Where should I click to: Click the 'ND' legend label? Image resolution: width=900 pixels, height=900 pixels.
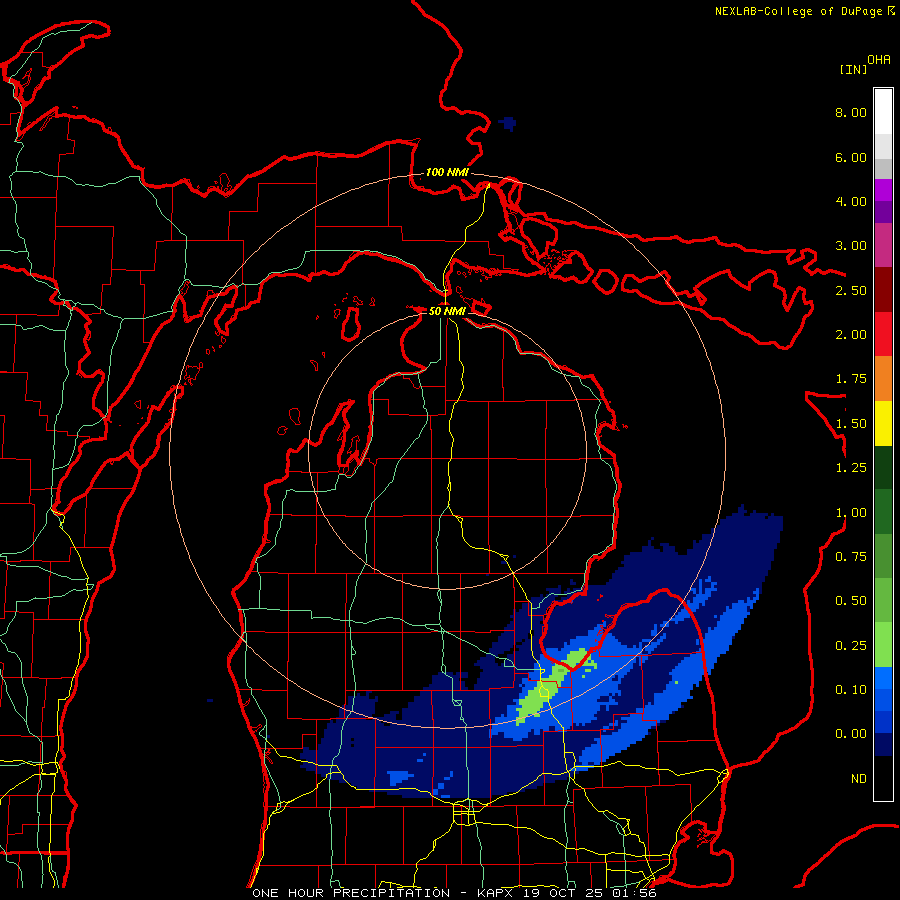pos(859,779)
